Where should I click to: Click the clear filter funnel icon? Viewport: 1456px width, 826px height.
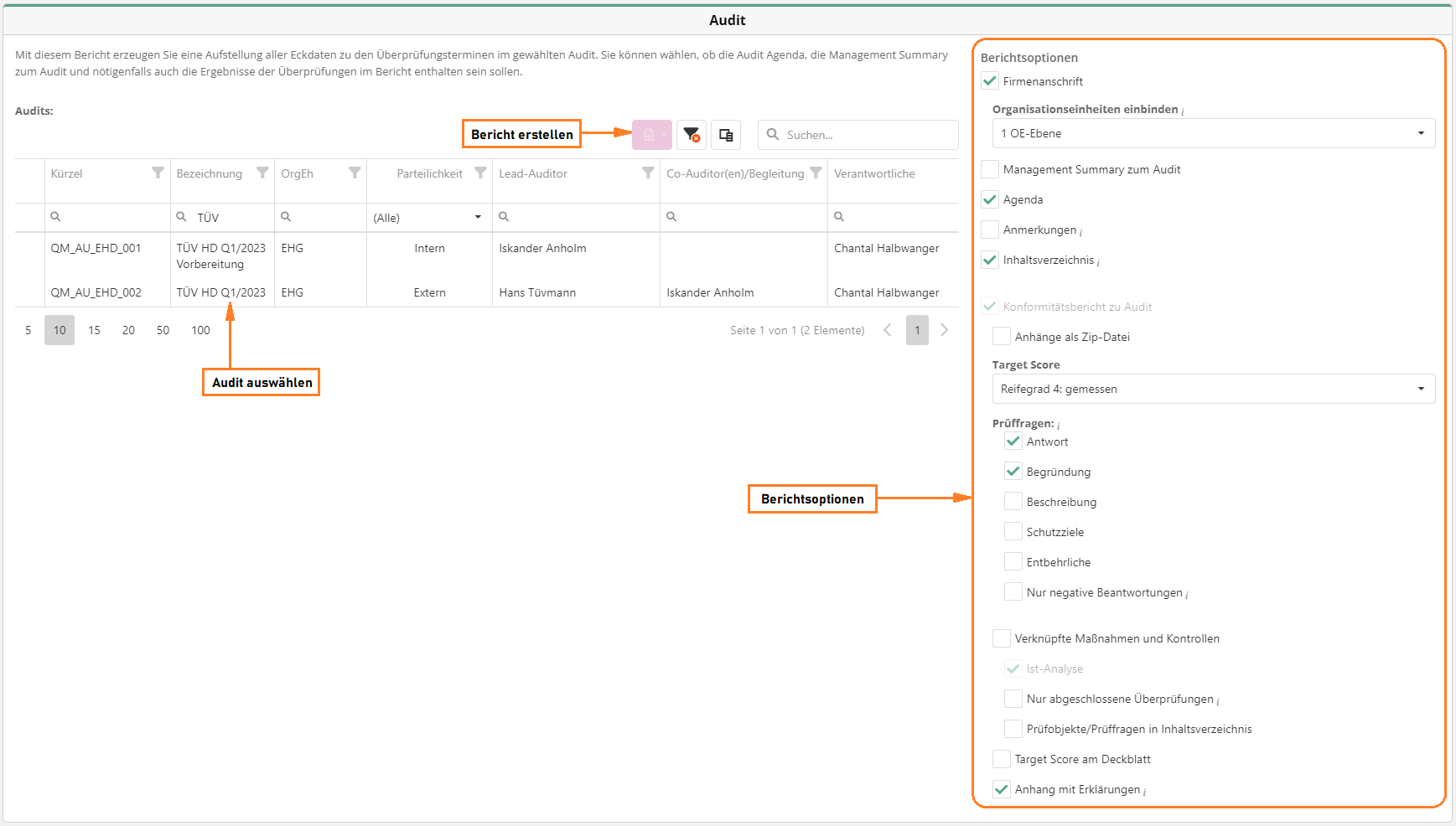click(691, 135)
